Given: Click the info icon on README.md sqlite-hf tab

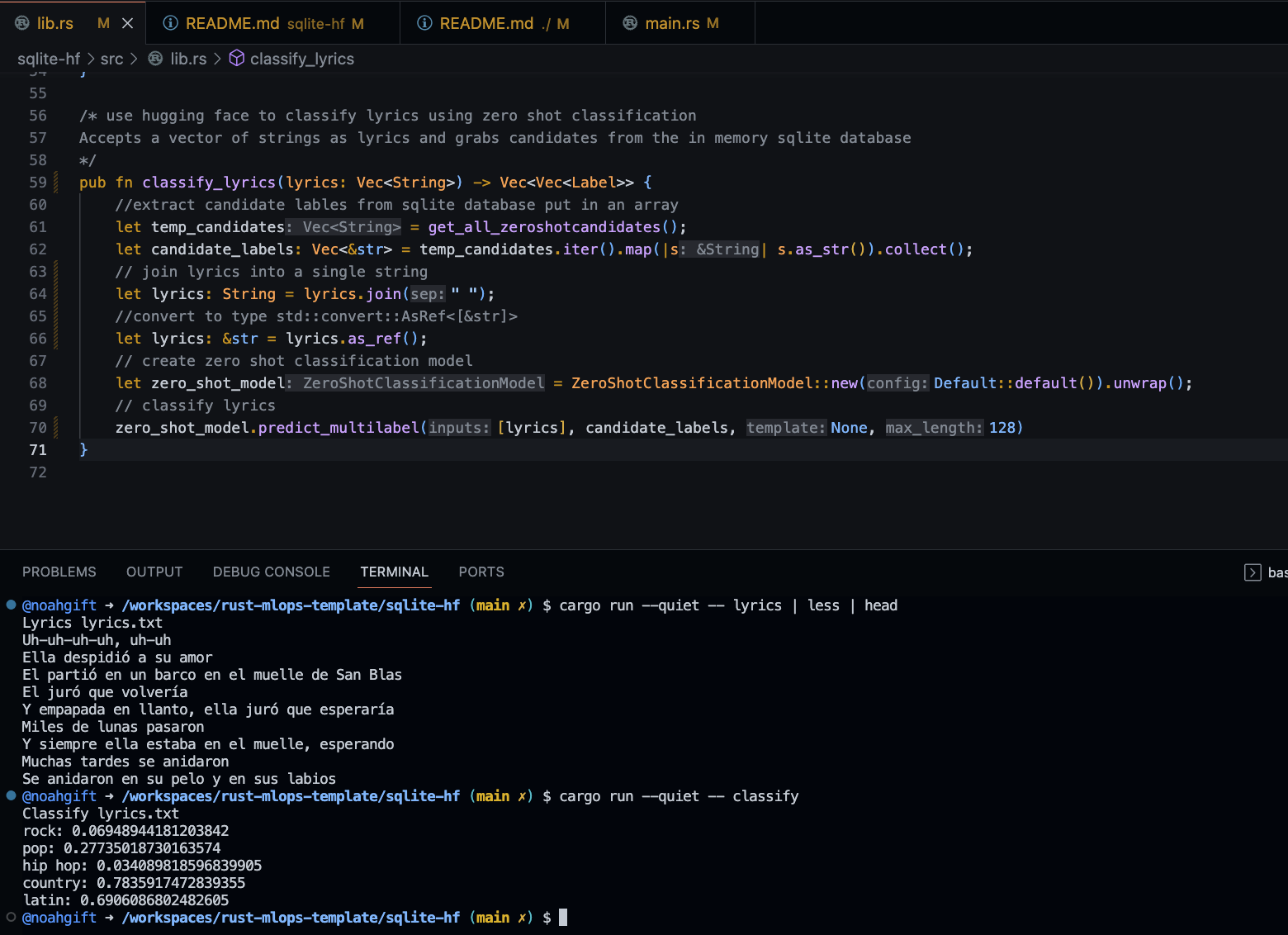Looking at the screenshot, I should (170, 23).
